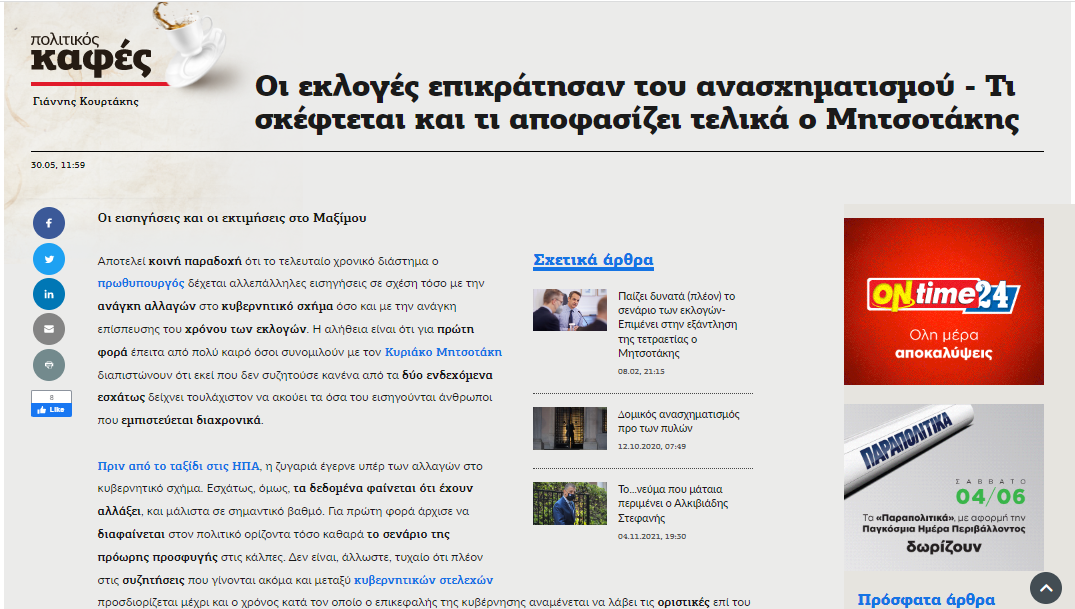
Task: Share article on LinkedIn icon
Action: click(48, 294)
